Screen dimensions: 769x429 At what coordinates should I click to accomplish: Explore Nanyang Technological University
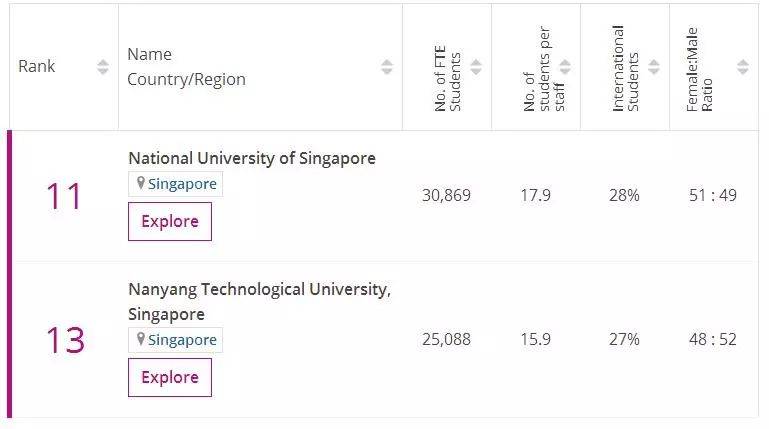coord(170,377)
